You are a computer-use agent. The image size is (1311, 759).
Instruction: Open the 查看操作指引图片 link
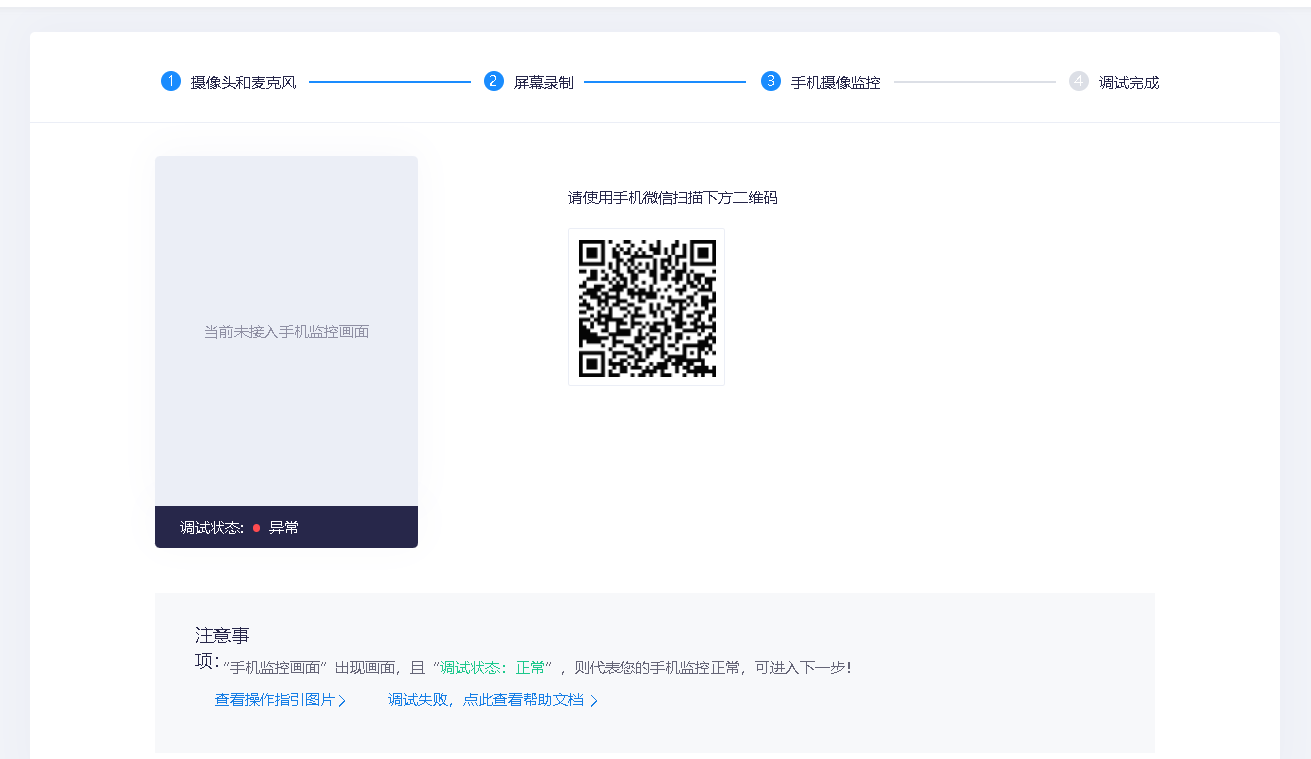pos(275,700)
